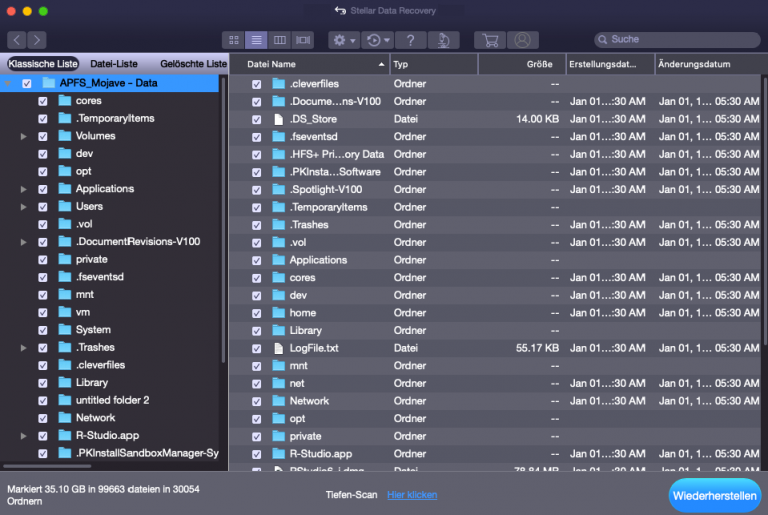Screen dimensions: 768x515
Task: Click the private folder icon in tree
Action: pyautogui.click(x=65, y=259)
